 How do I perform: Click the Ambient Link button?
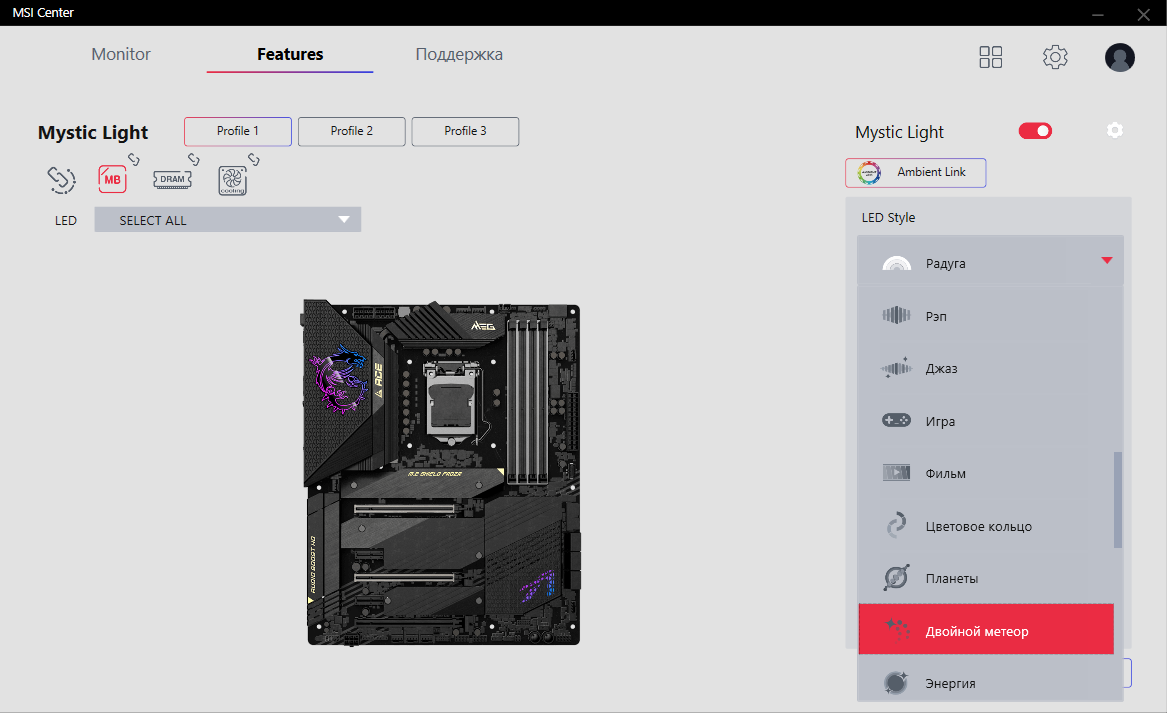915,173
